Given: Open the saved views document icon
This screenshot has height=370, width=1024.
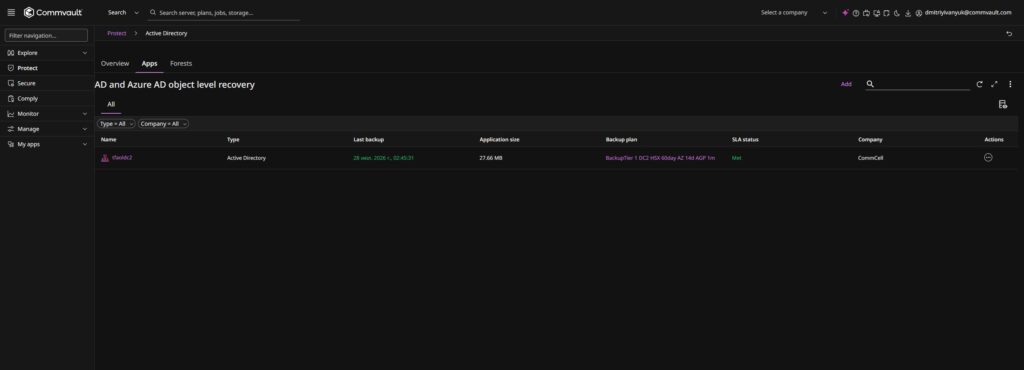Looking at the screenshot, I should [1002, 104].
